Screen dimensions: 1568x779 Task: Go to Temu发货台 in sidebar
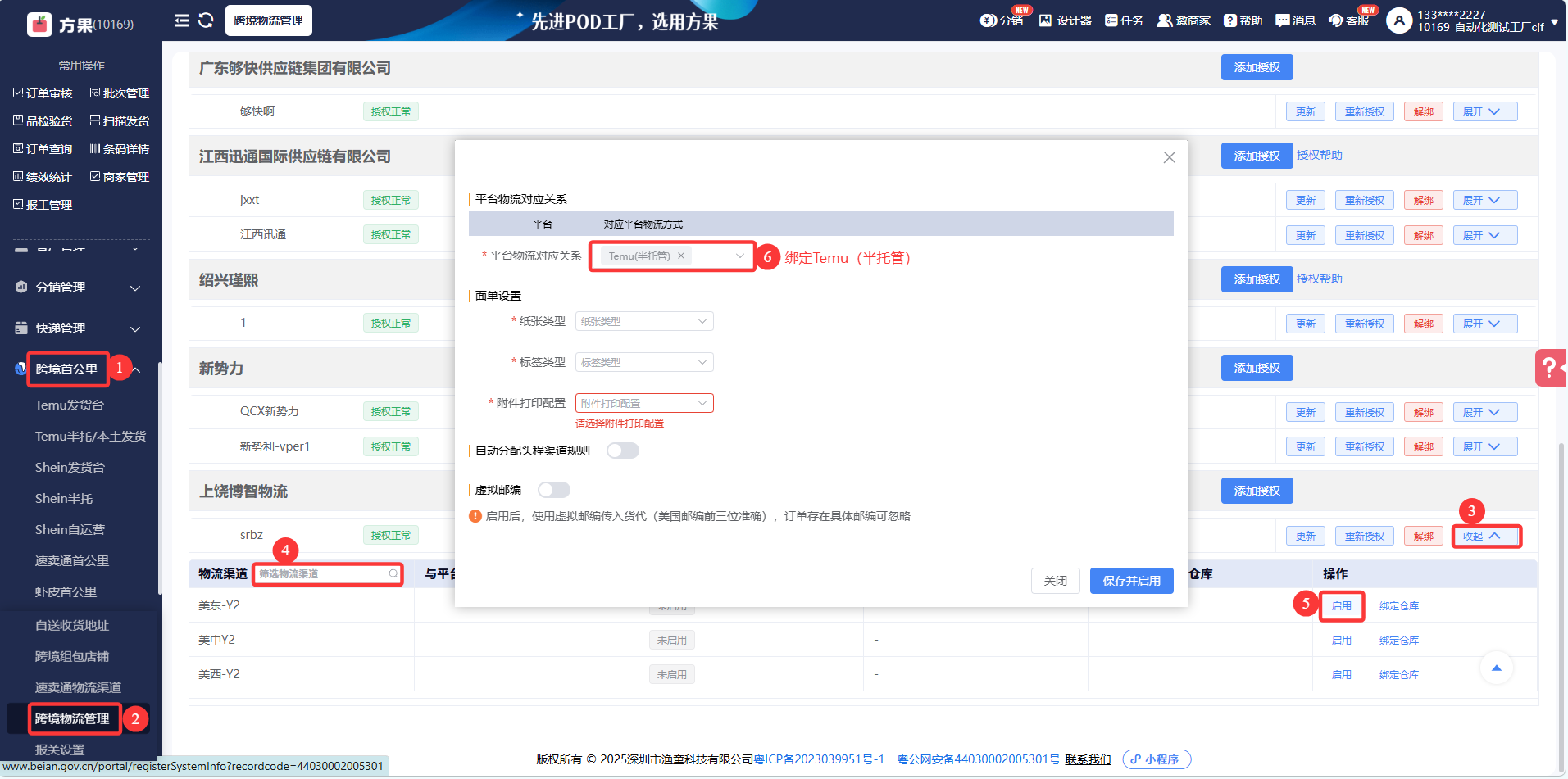coord(70,405)
